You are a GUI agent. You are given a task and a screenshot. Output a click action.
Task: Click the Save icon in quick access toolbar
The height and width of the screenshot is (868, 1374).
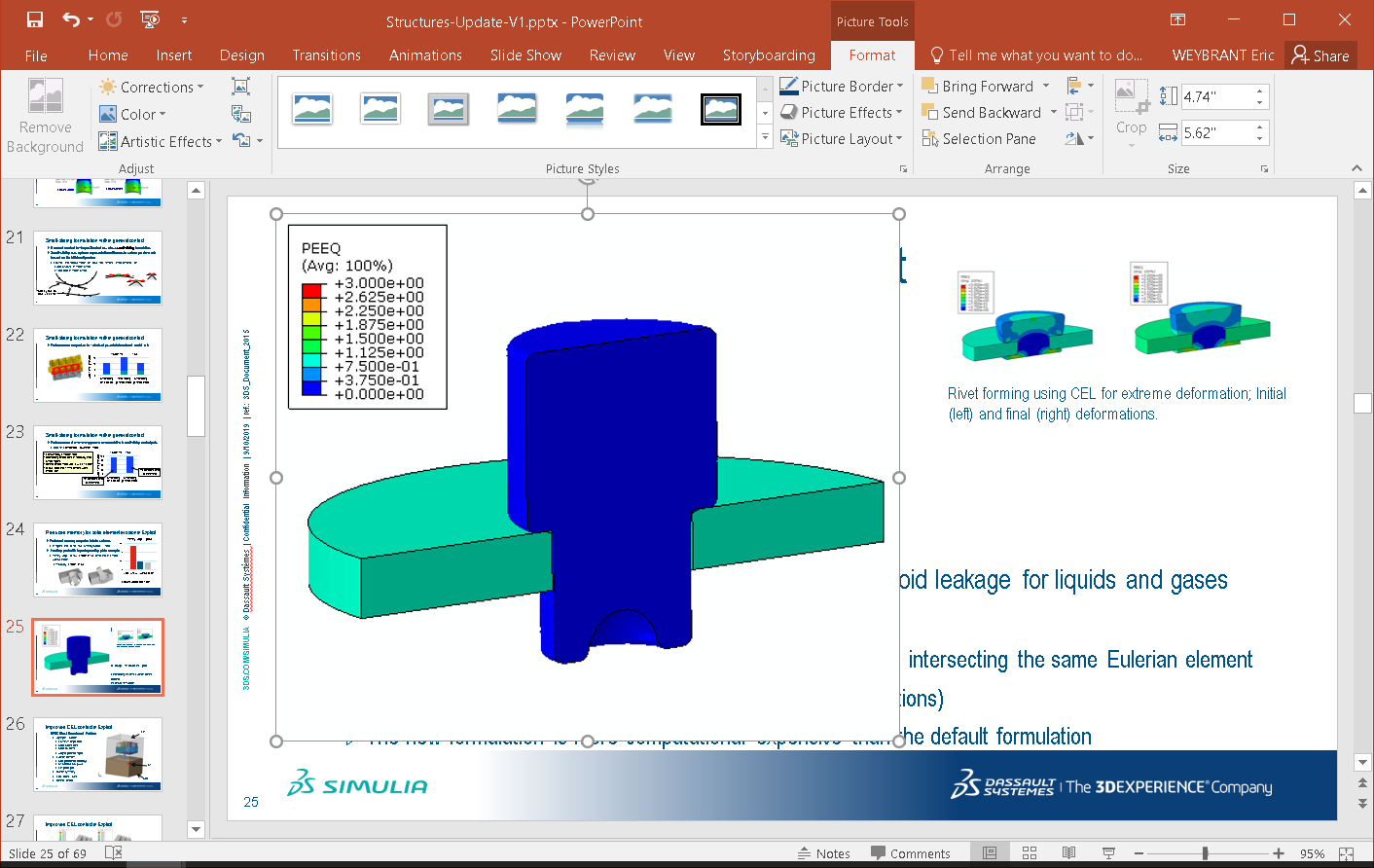coord(35,19)
